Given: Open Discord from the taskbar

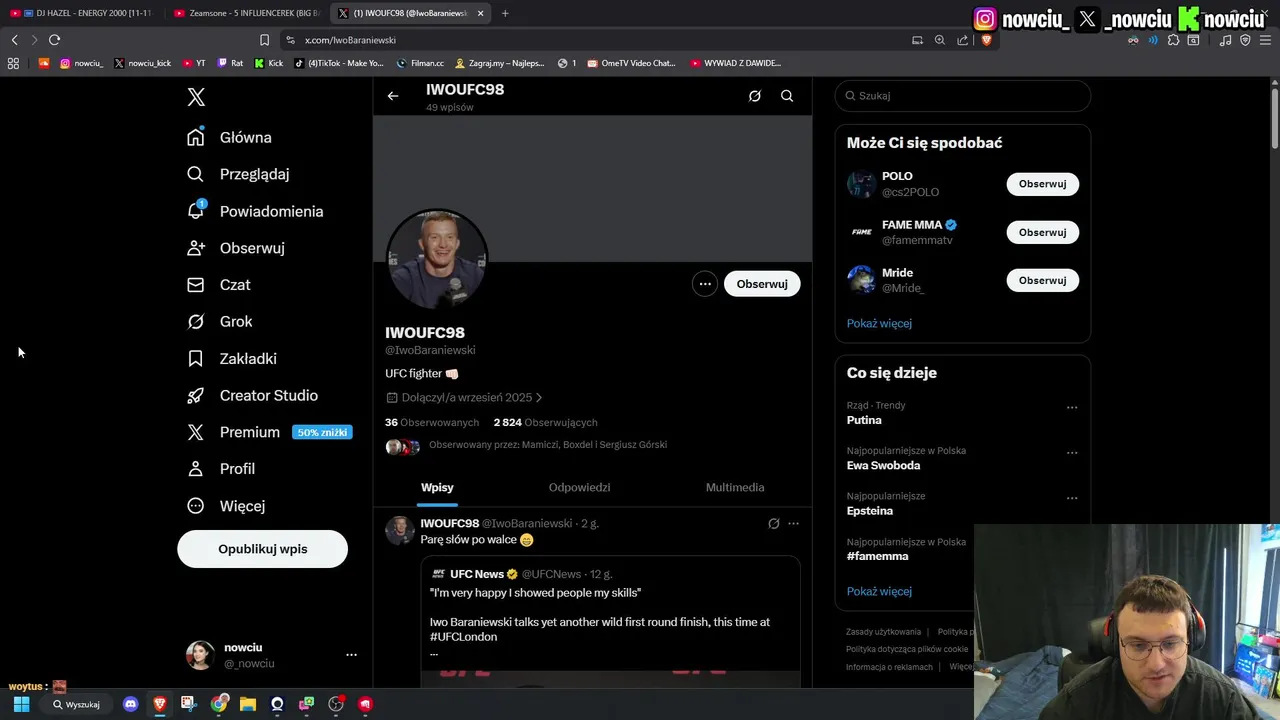Looking at the screenshot, I should pos(130,704).
